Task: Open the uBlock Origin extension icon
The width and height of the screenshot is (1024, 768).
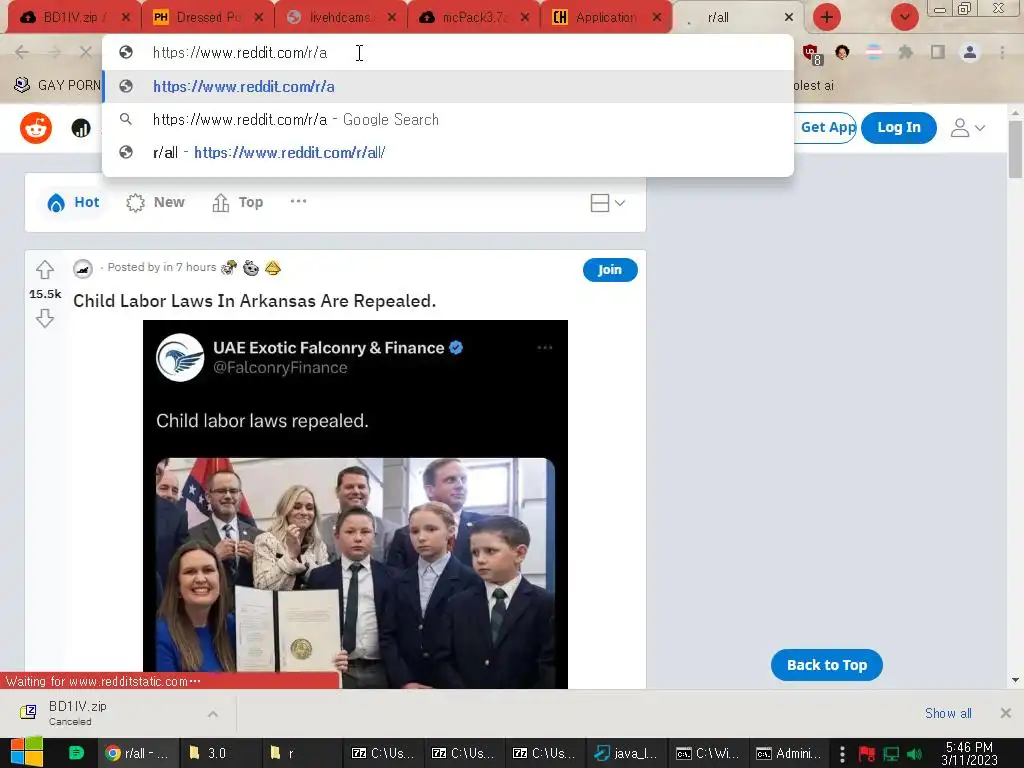Action: coord(812,54)
